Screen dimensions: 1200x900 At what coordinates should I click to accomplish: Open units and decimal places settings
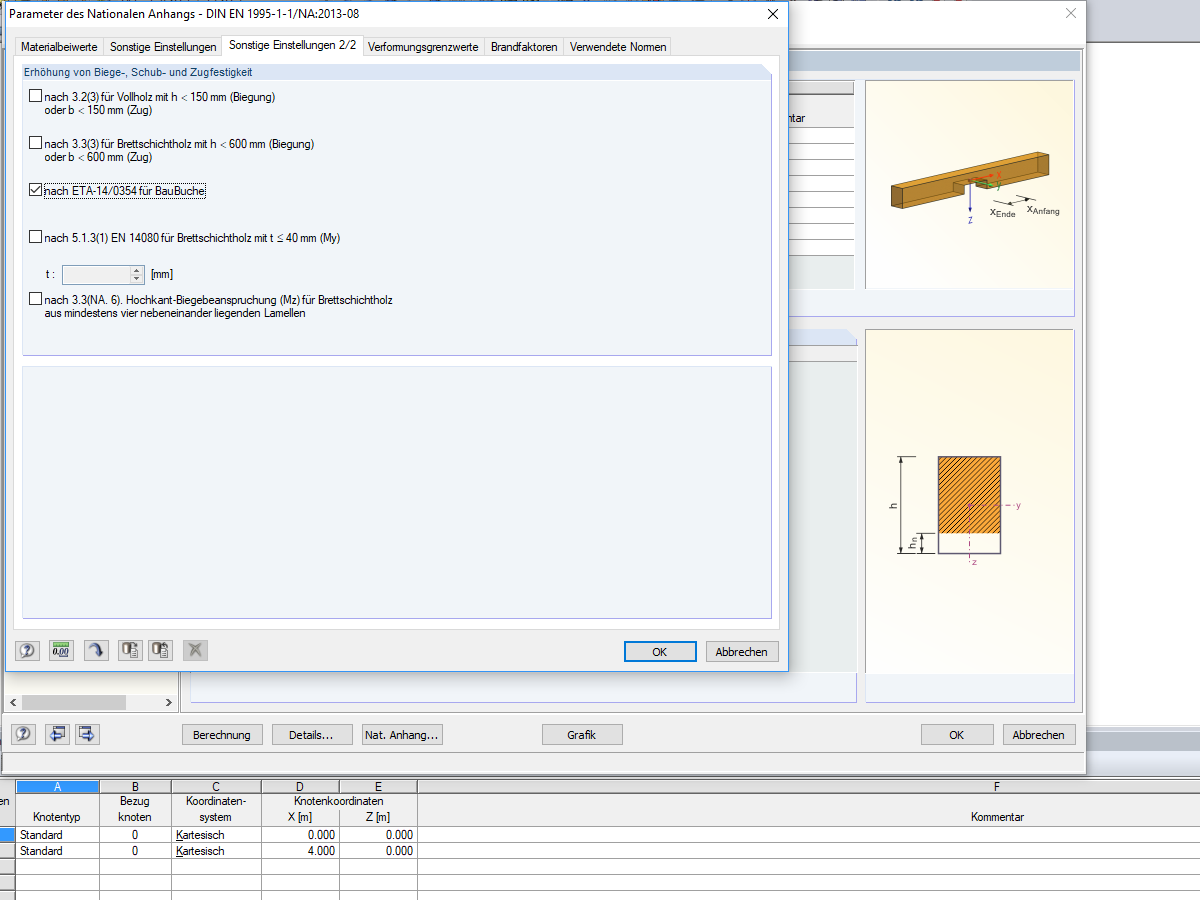click(62, 651)
